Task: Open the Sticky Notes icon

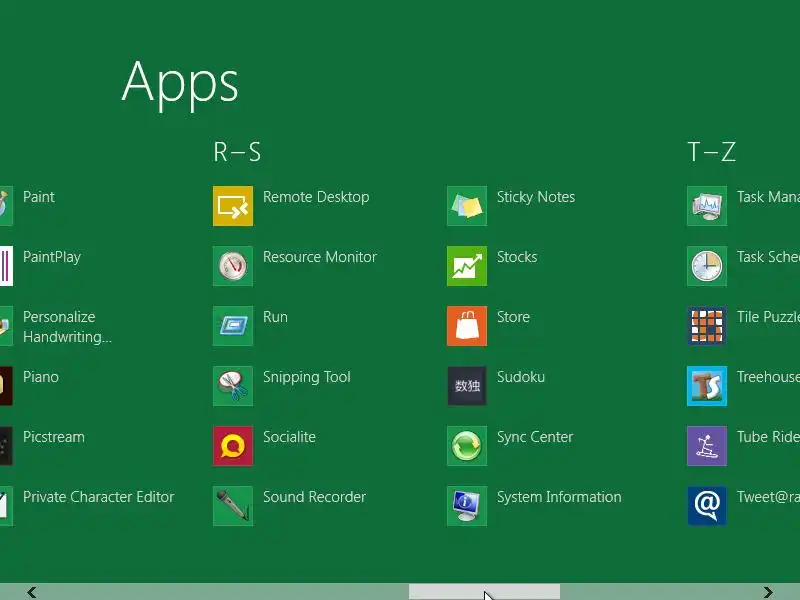Action: tap(467, 206)
